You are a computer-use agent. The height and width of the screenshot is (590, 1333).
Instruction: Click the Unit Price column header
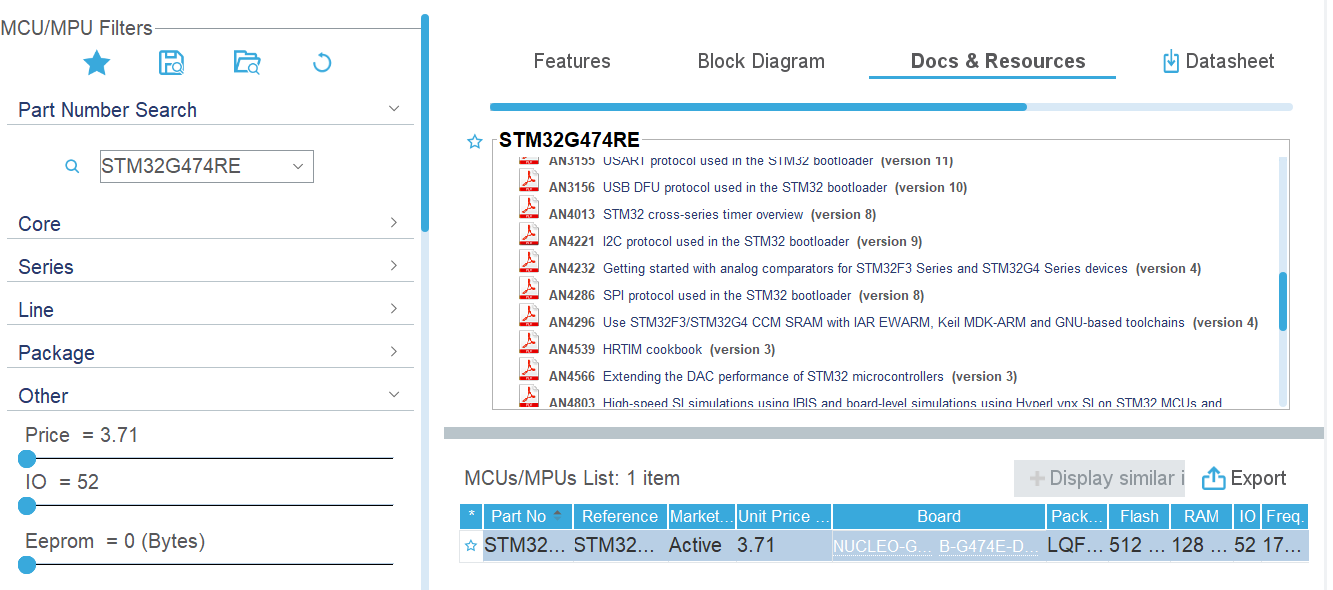784,517
